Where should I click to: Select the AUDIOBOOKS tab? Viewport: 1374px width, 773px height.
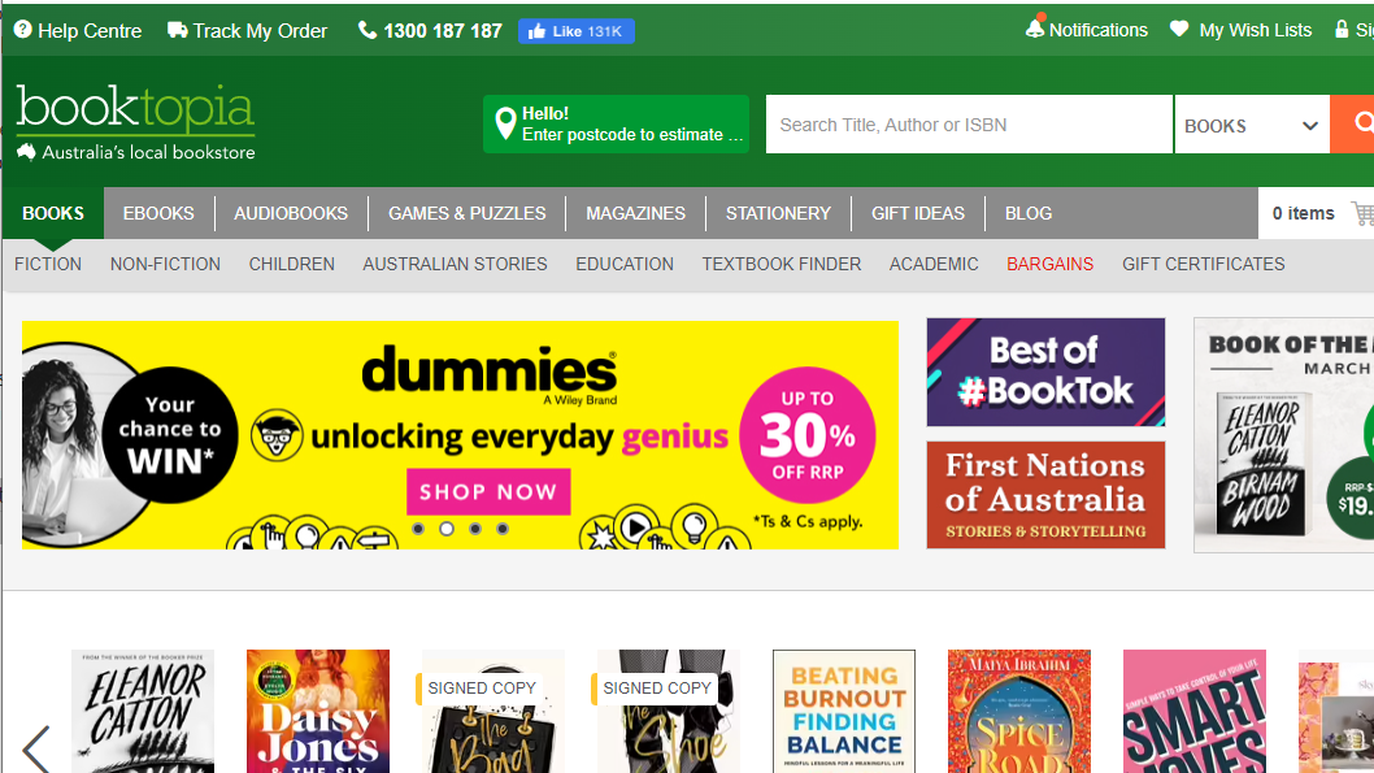pos(291,213)
